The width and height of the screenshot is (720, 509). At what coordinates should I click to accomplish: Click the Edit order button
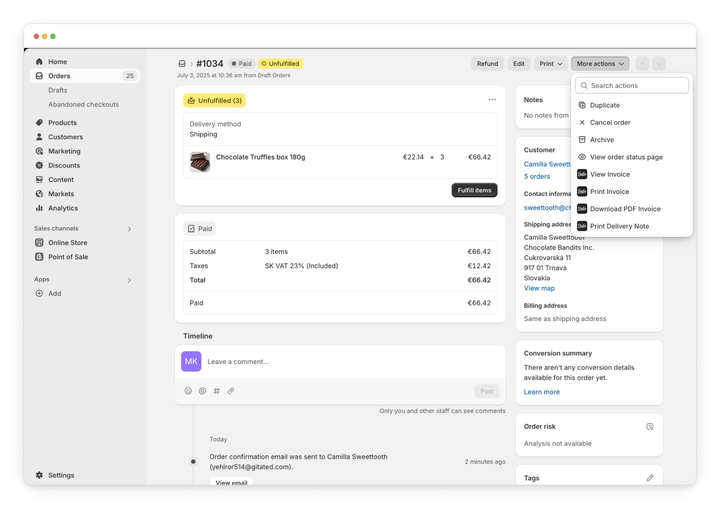click(x=519, y=64)
